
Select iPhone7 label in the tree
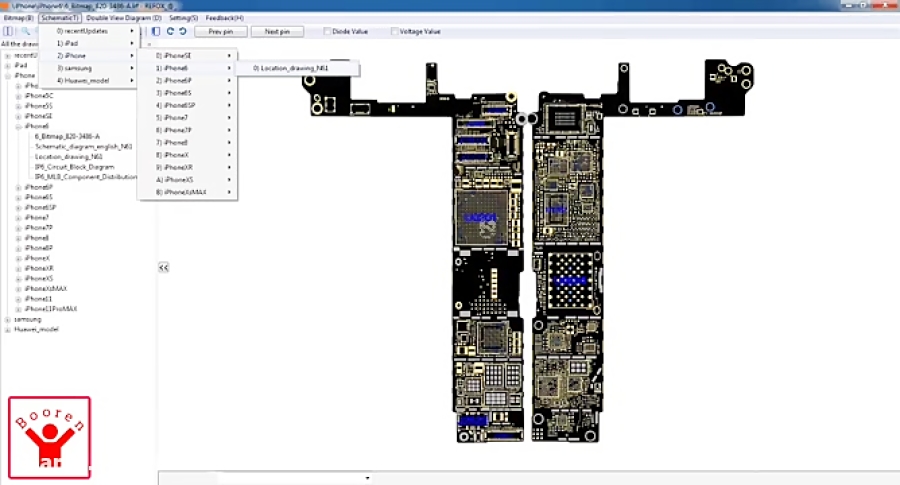(x=37, y=218)
